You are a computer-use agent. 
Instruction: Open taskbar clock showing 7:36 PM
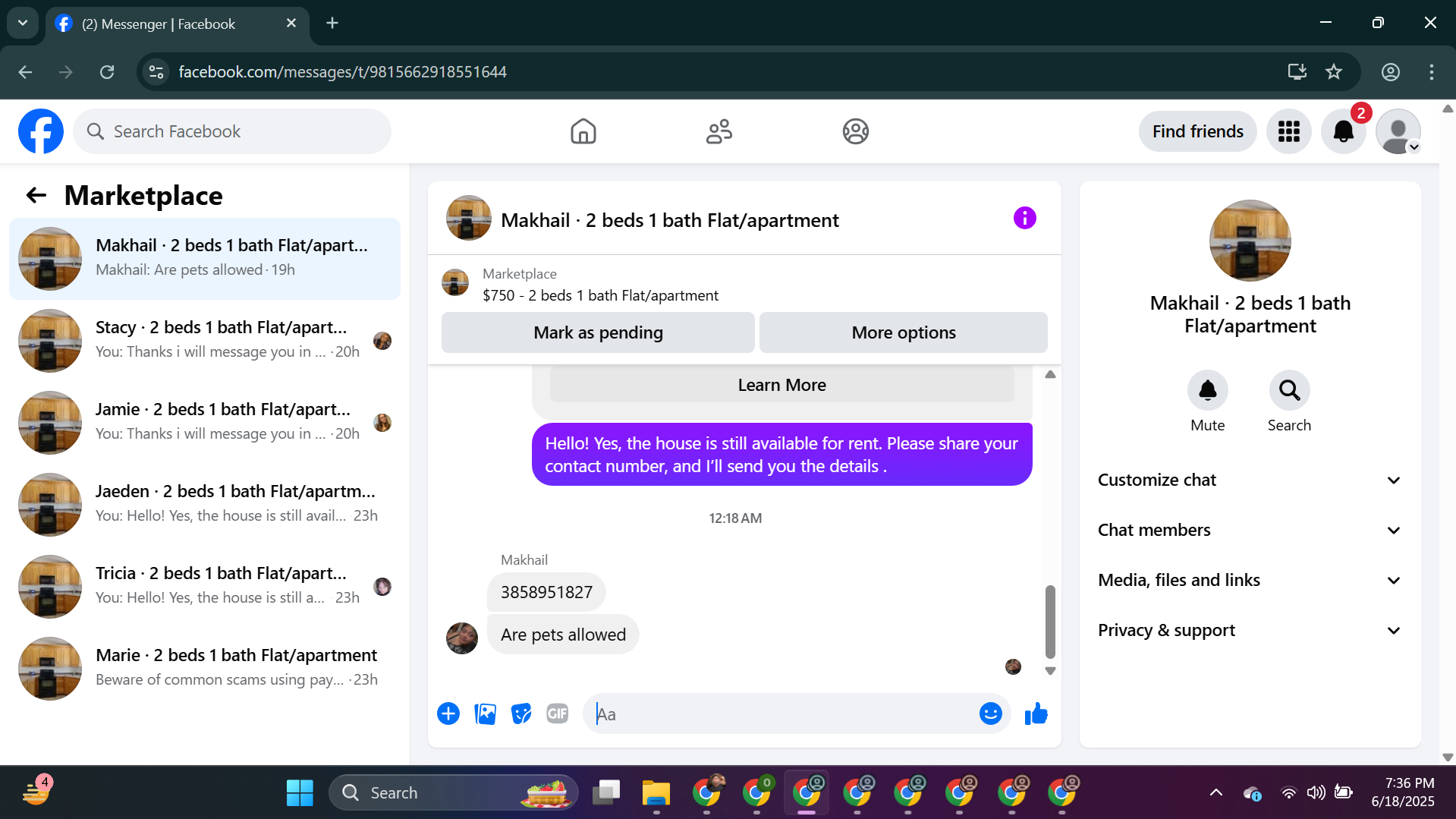[x=1403, y=792]
